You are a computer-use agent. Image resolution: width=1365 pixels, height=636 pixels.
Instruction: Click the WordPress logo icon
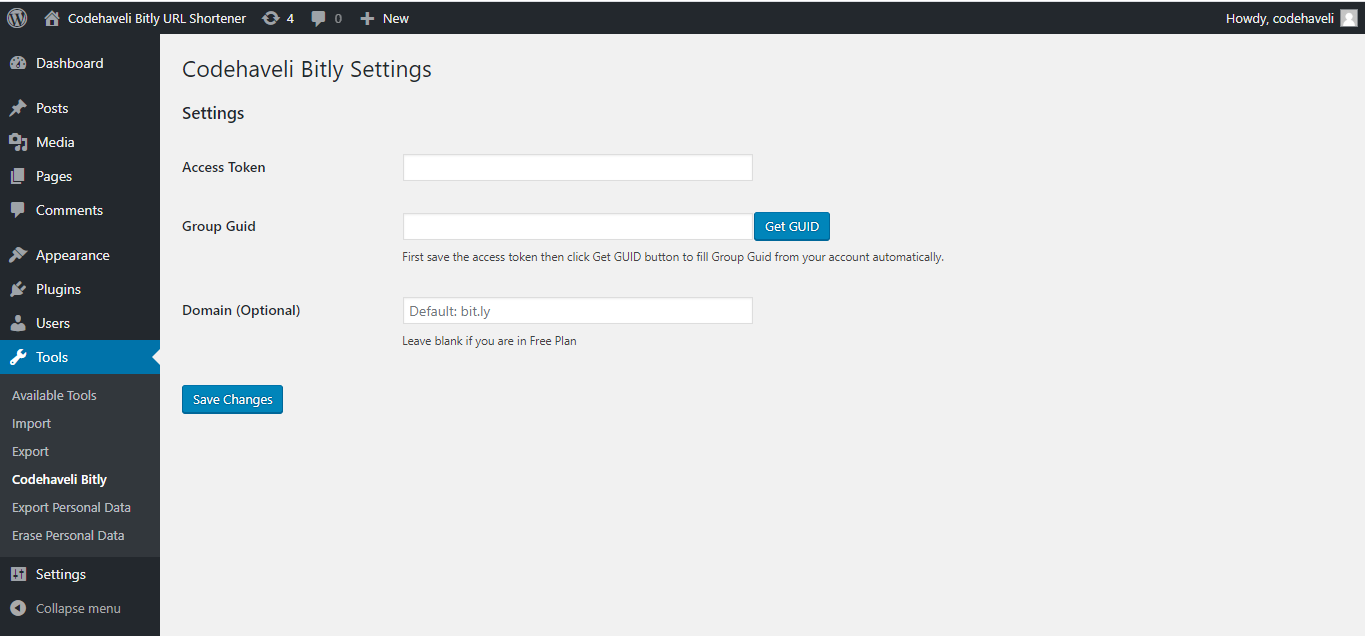pos(17,18)
